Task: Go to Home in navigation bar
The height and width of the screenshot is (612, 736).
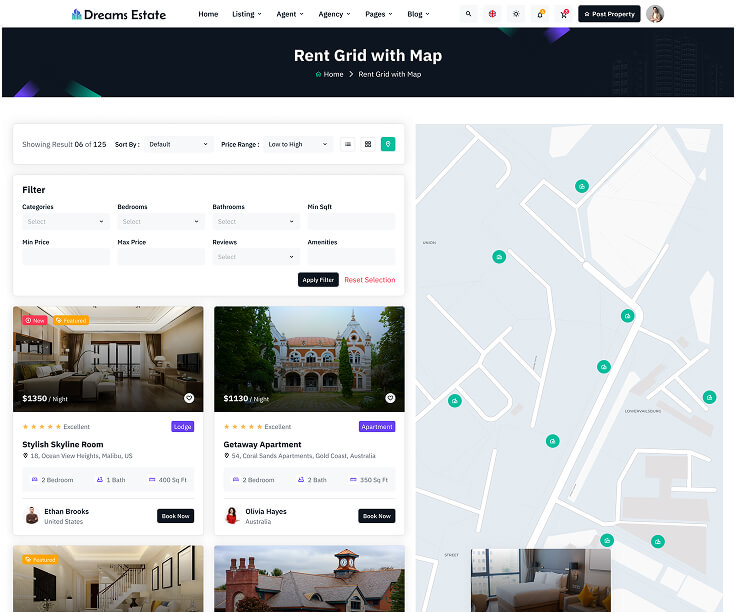Action: pos(208,14)
